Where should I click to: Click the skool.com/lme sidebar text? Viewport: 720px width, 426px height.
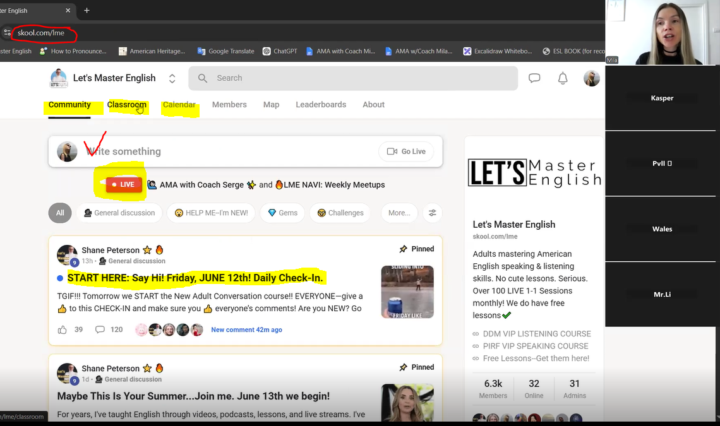[495, 236]
